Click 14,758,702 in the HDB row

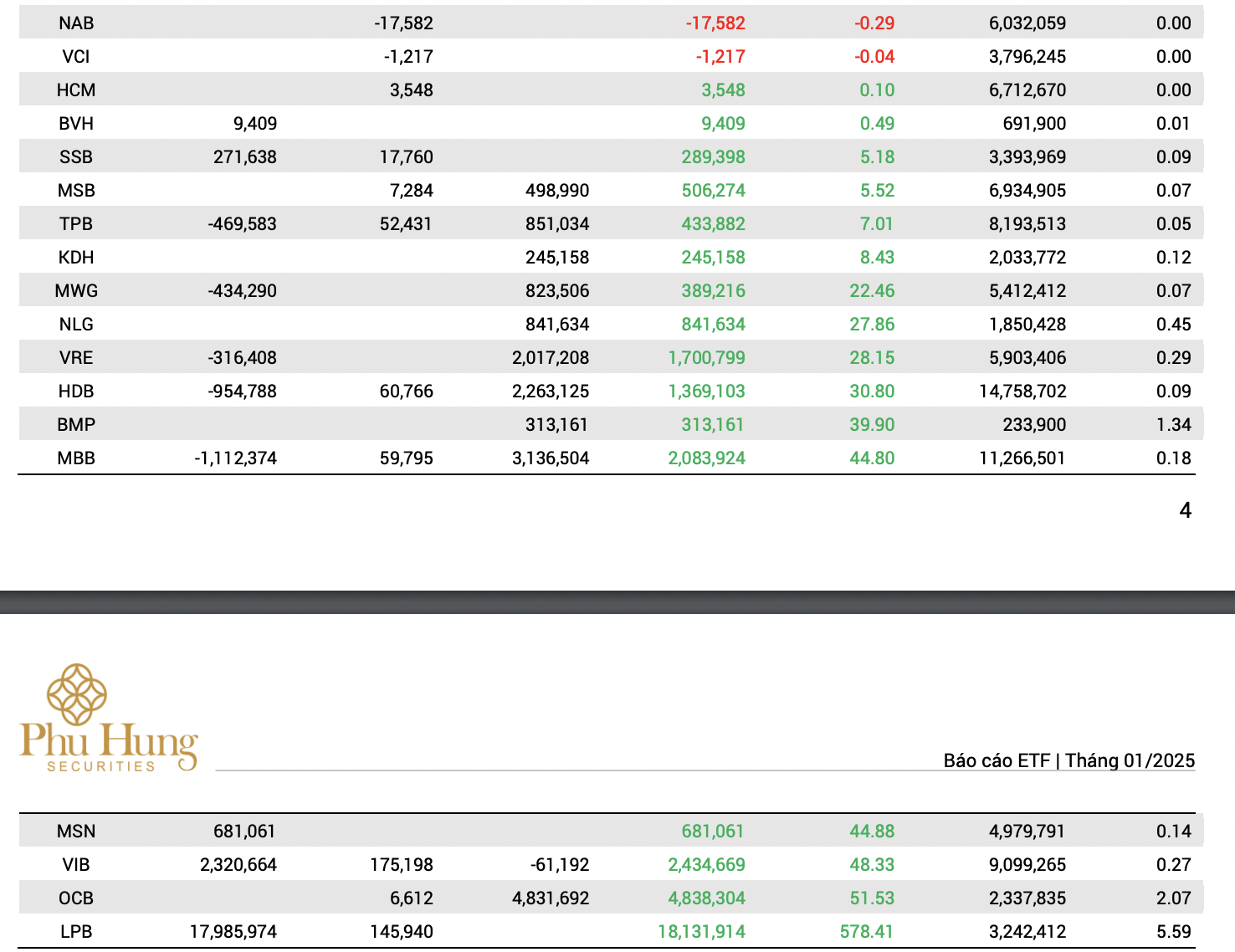coord(1022,392)
